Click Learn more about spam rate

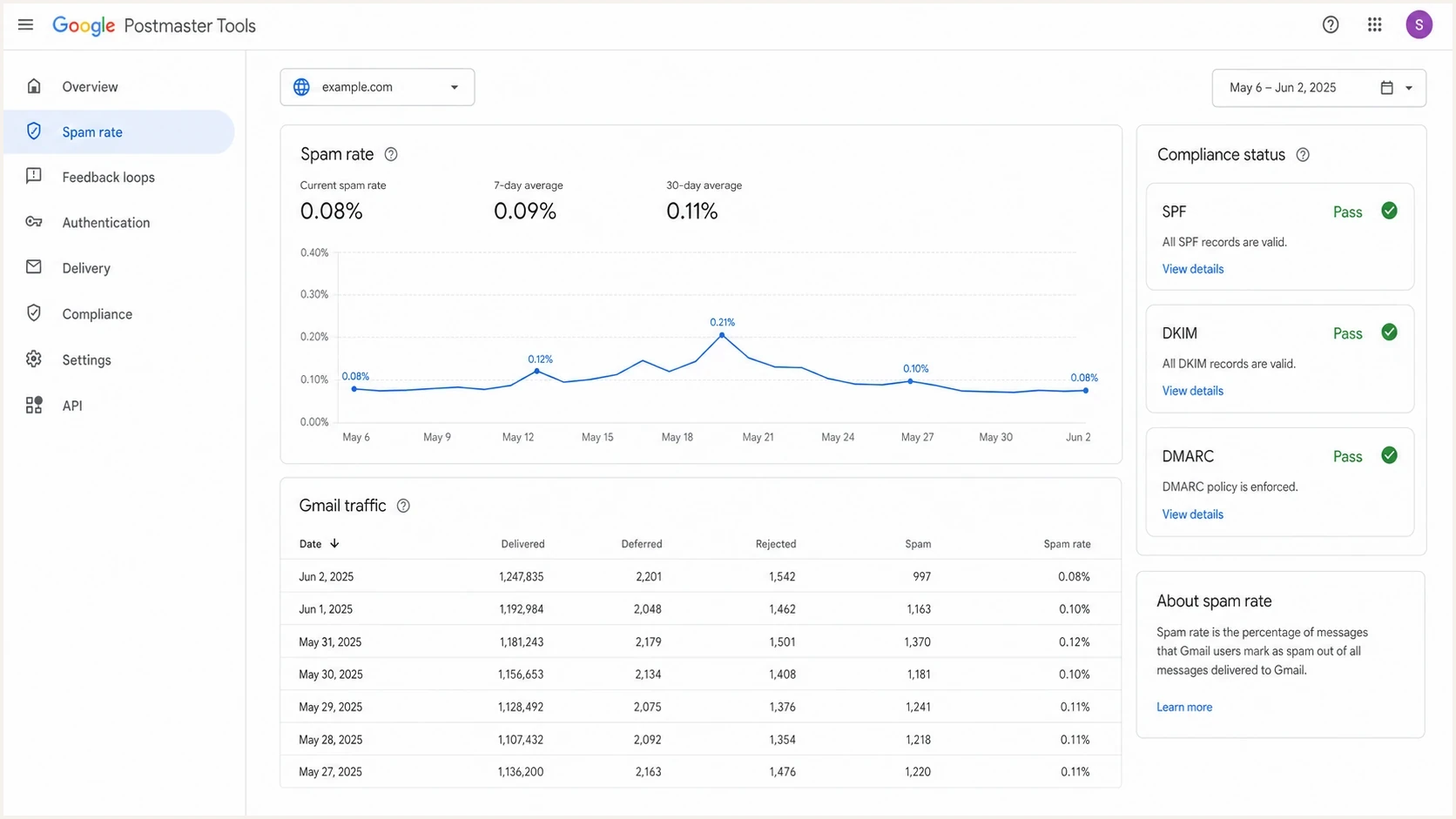pos(1183,707)
